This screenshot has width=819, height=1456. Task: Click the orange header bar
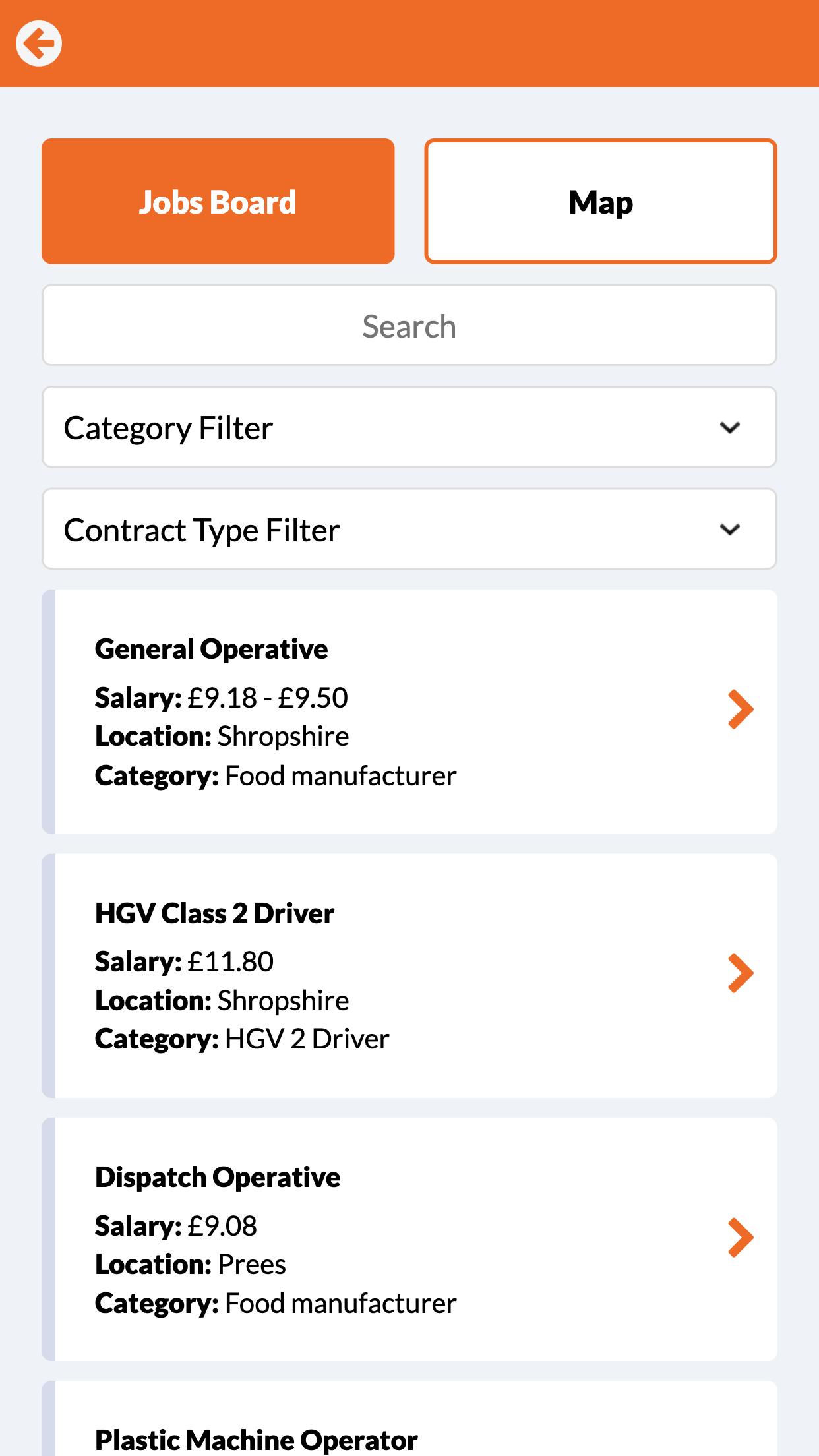[x=409, y=44]
